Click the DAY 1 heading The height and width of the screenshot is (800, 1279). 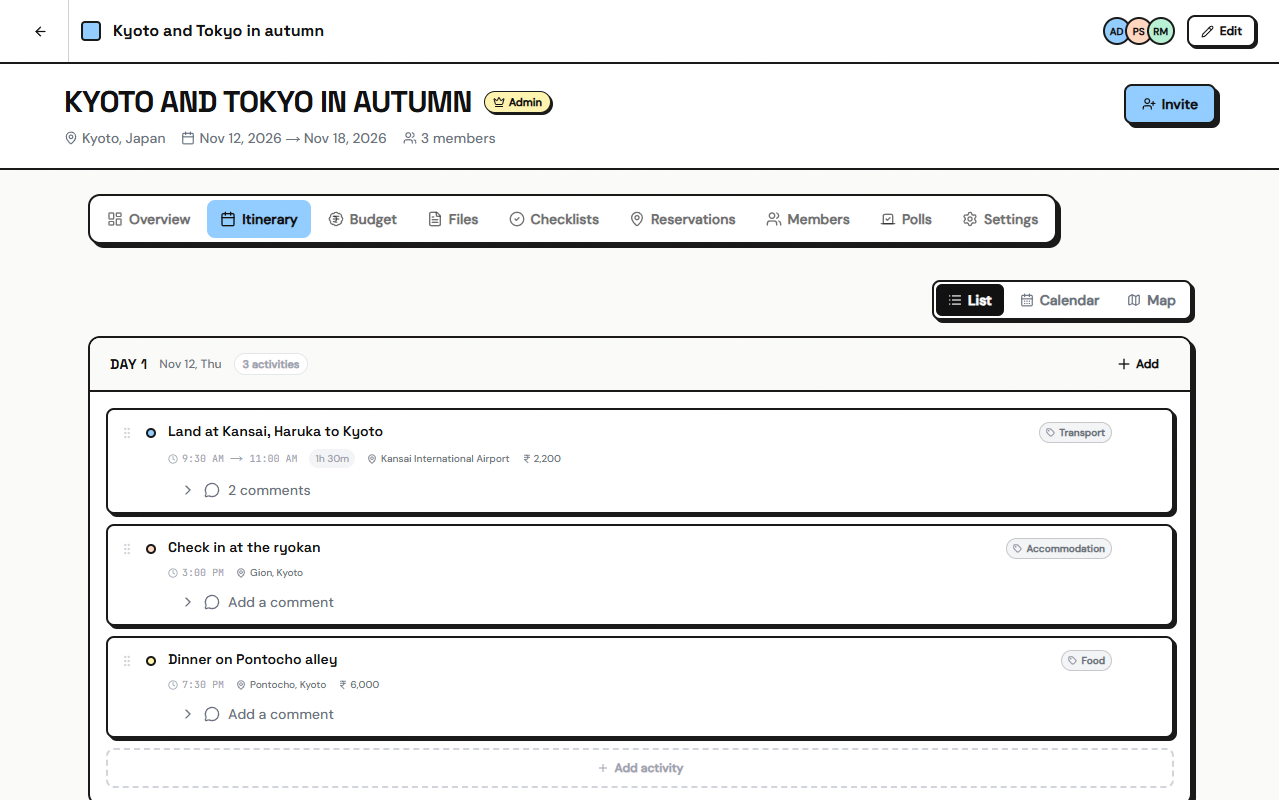(x=129, y=364)
